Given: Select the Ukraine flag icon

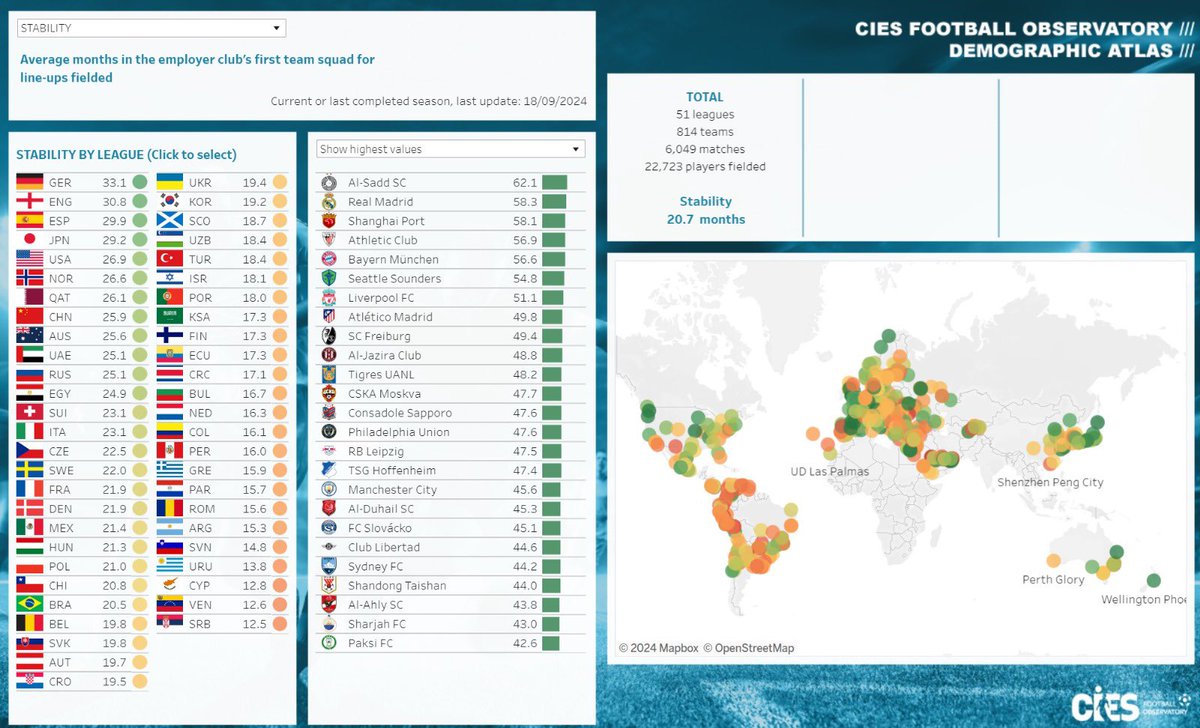Looking at the screenshot, I should (x=169, y=183).
